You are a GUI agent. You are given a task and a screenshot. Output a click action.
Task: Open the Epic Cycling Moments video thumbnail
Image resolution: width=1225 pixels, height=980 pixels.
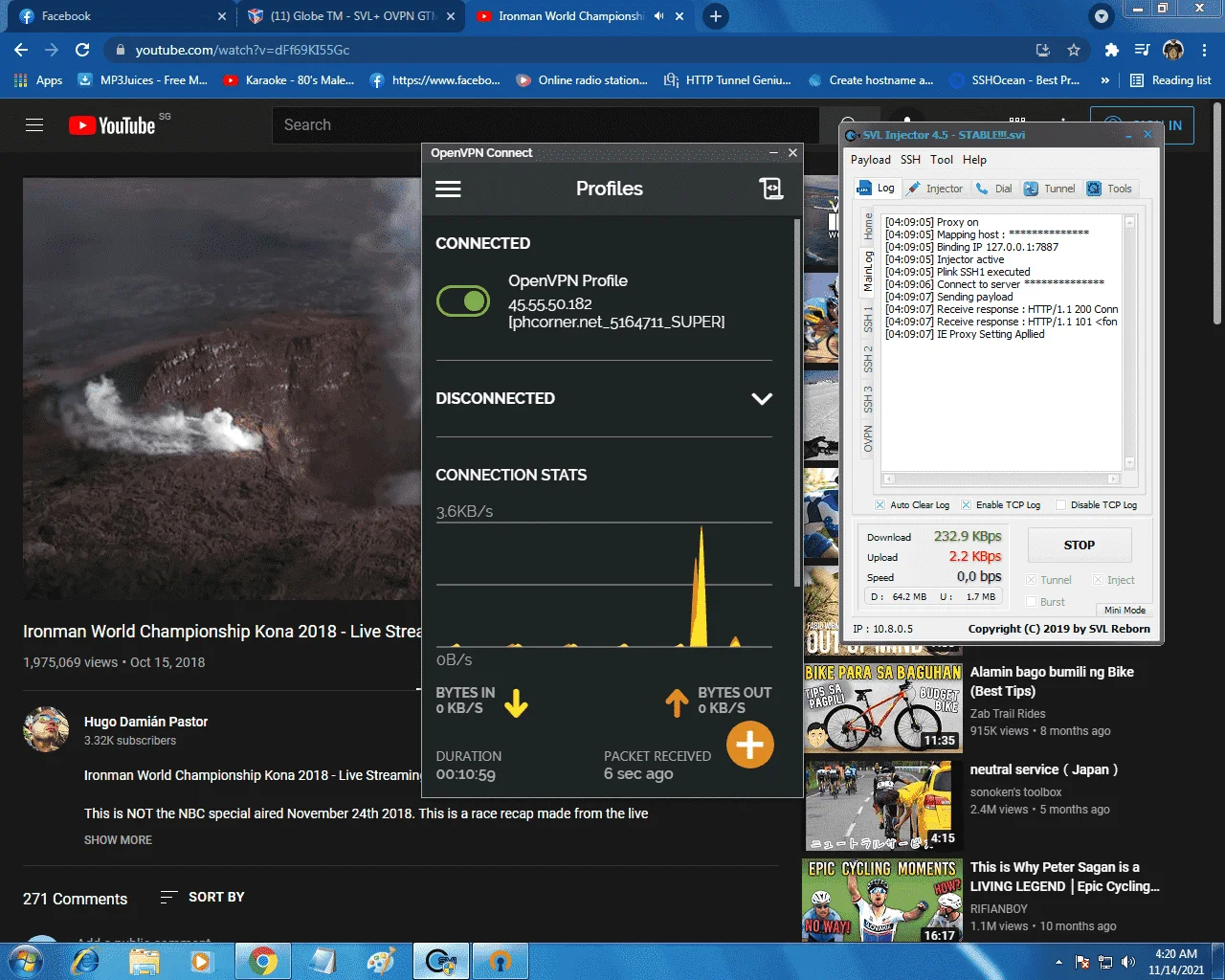click(x=882, y=900)
